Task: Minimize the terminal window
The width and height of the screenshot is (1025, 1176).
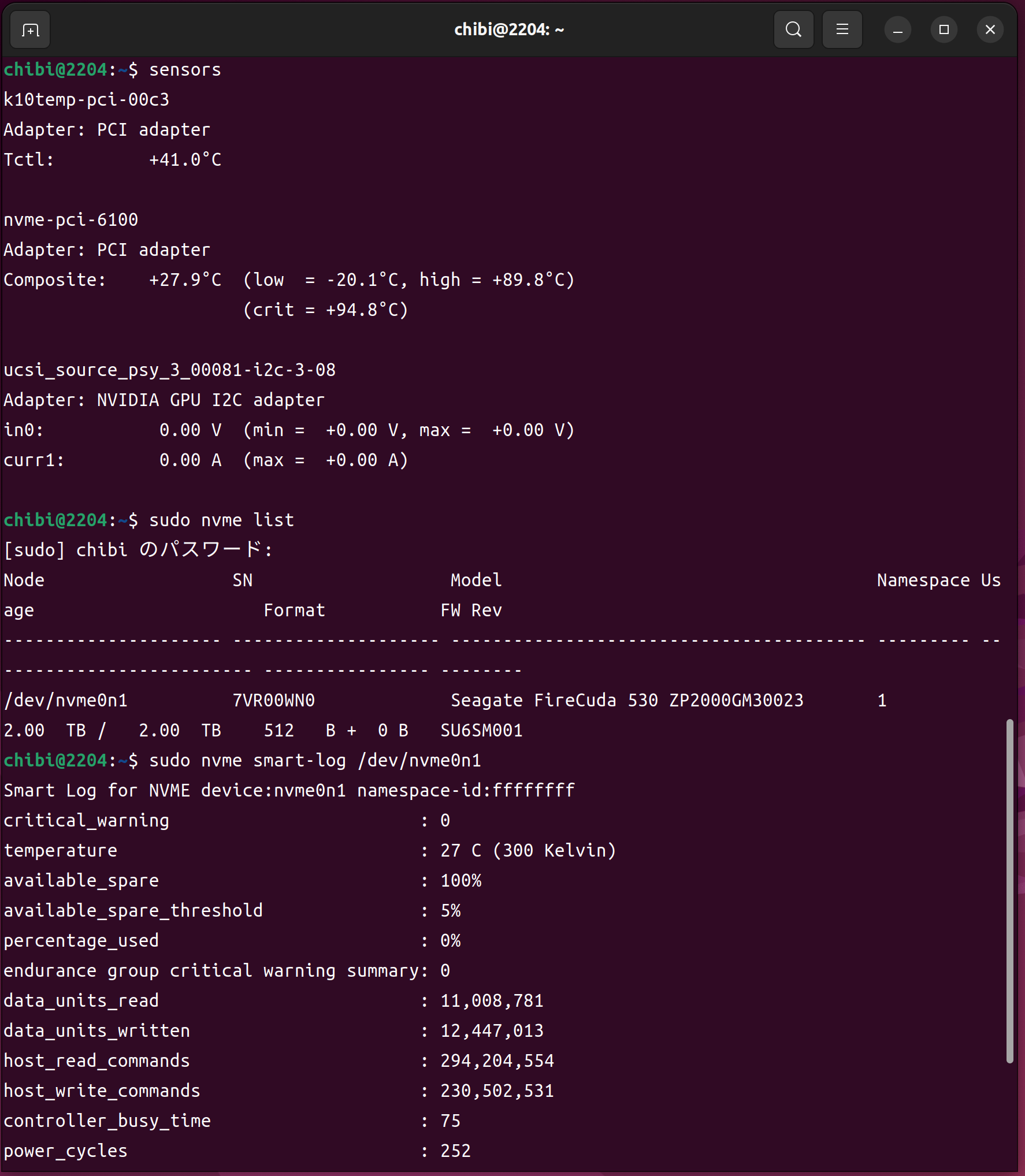Action: click(x=897, y=29)
